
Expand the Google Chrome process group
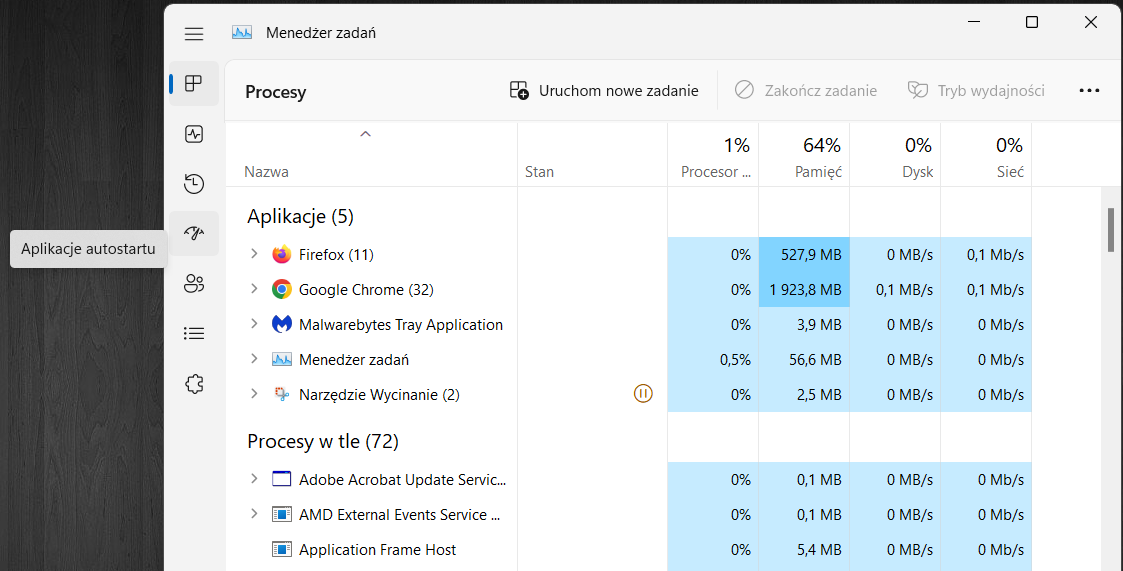pyautogui.click(x=254, y=290)
